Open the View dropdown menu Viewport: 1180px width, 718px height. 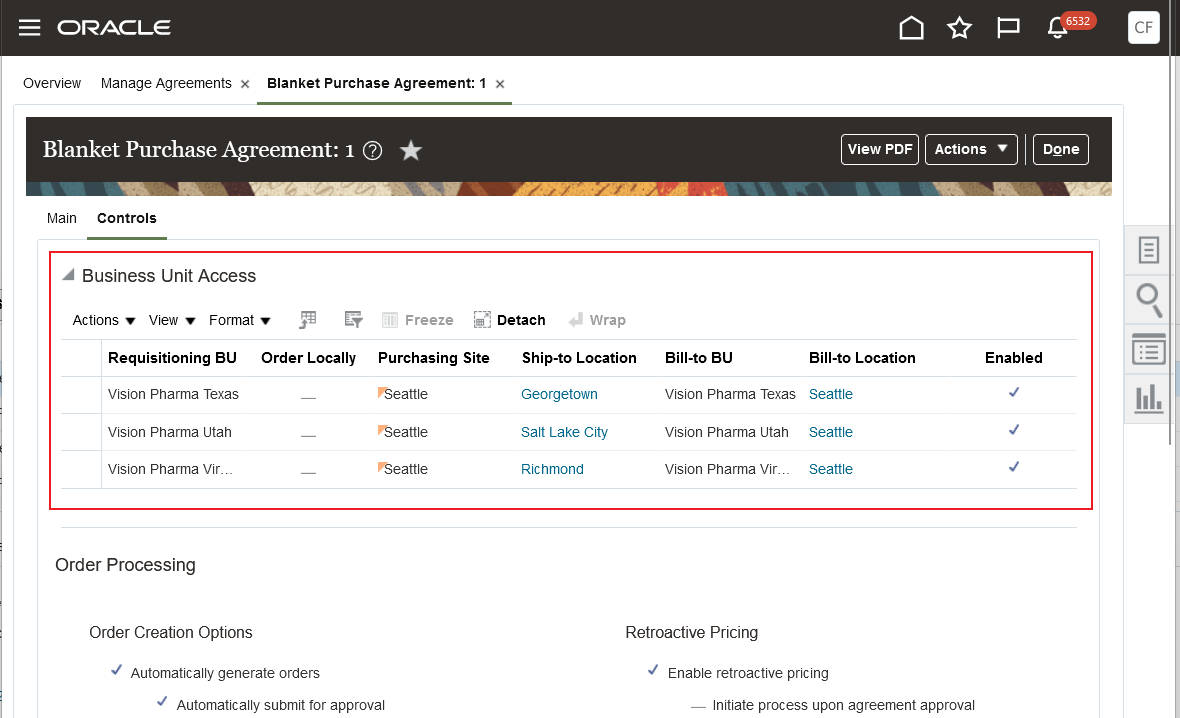(172, 321)
